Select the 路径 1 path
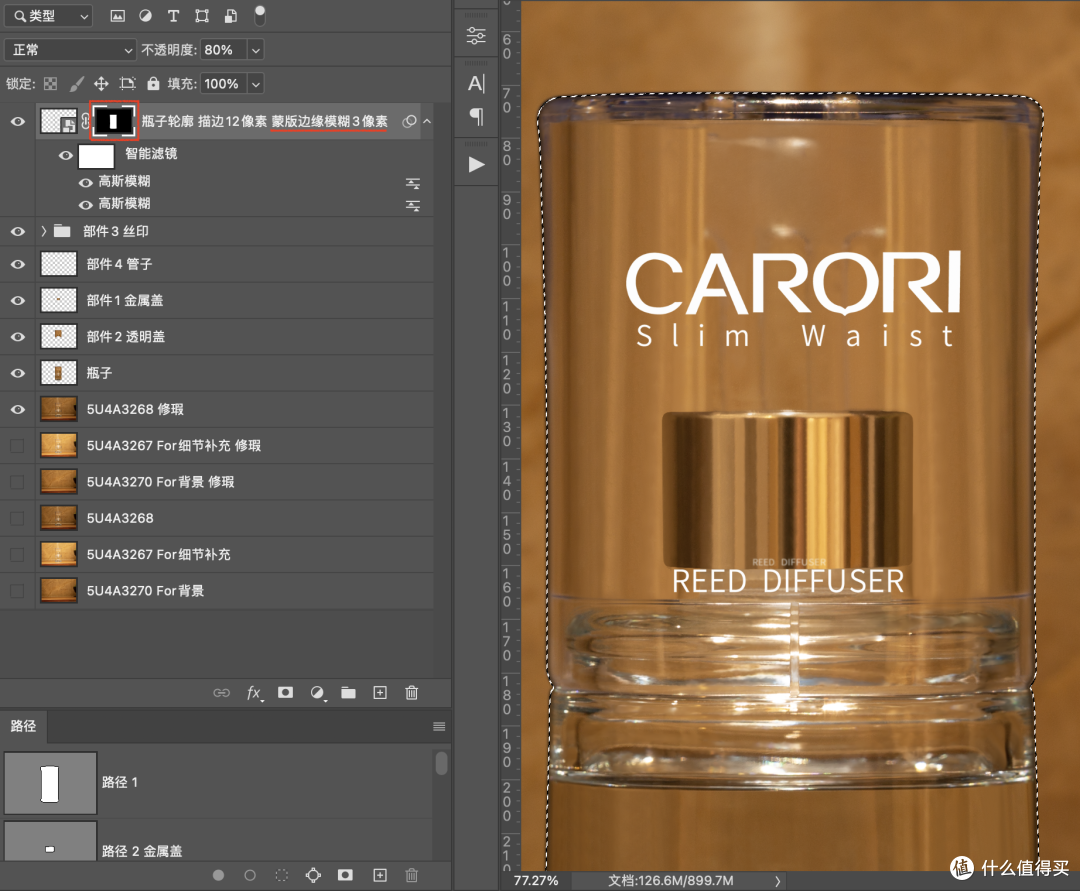1080x891 pixels. (217, 783)
